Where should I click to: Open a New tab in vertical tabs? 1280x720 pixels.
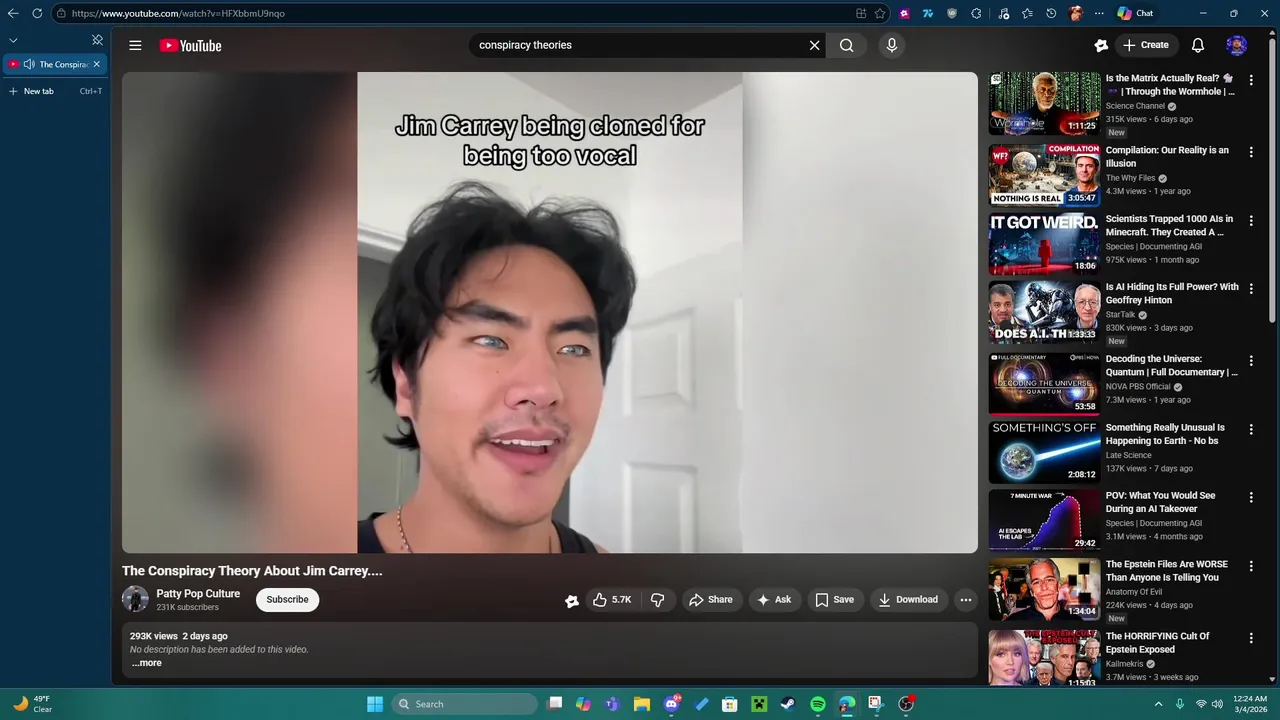point(55,91)
